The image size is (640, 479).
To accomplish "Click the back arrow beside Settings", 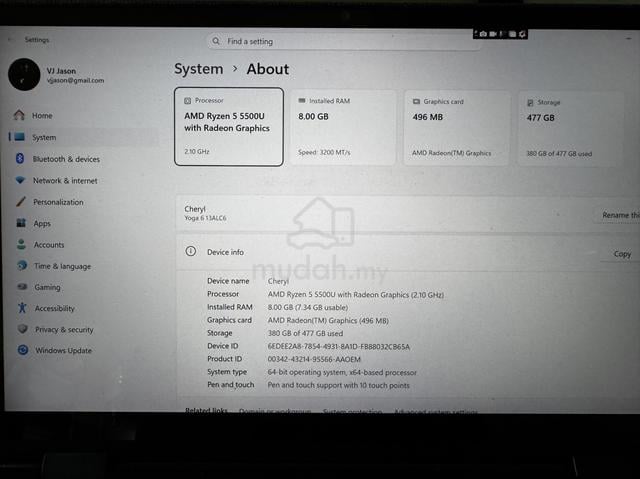I will pos(11,40).
